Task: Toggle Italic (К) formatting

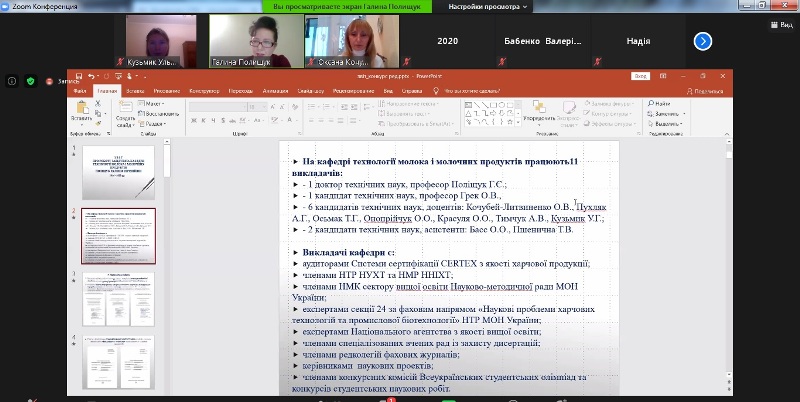Action: (x=203, y=120)
